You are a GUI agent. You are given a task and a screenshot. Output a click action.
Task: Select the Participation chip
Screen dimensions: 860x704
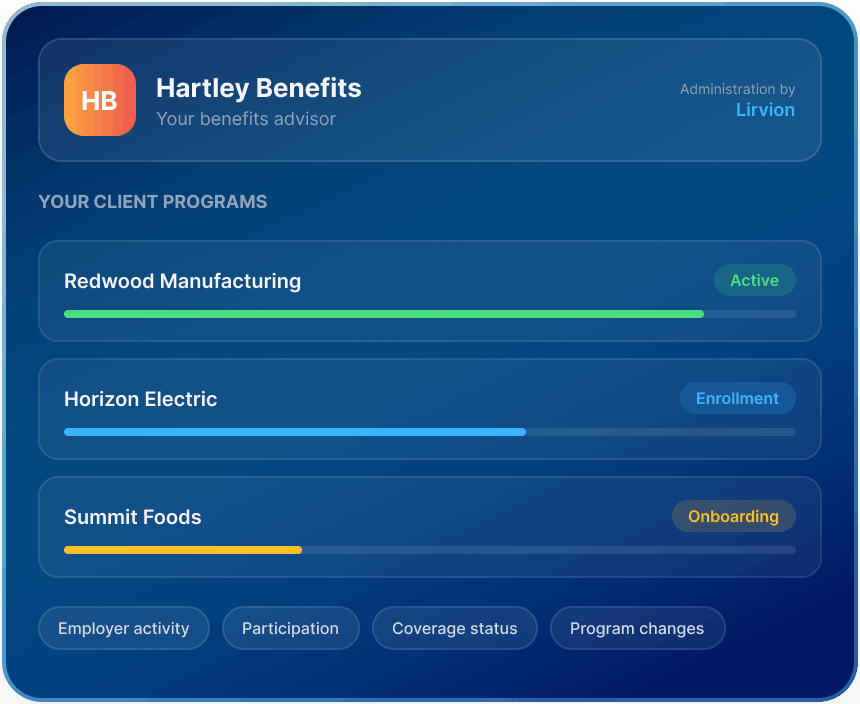click(x=291, y=628)
